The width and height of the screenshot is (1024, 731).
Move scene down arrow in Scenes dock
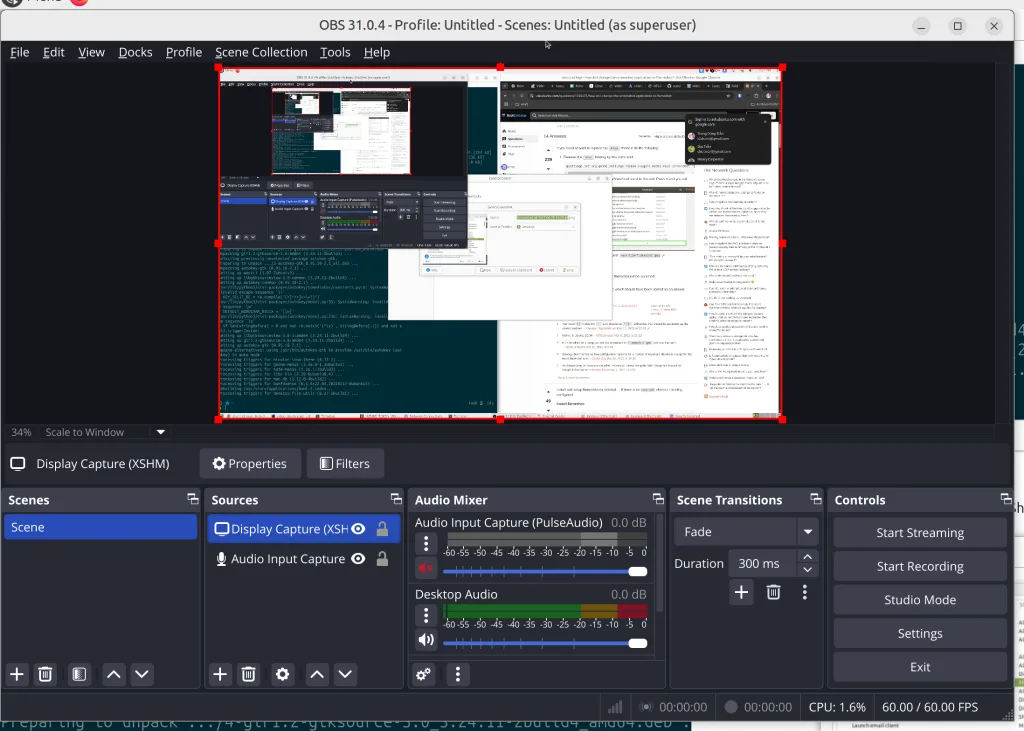pyautogui.click(x=142, y=674)
